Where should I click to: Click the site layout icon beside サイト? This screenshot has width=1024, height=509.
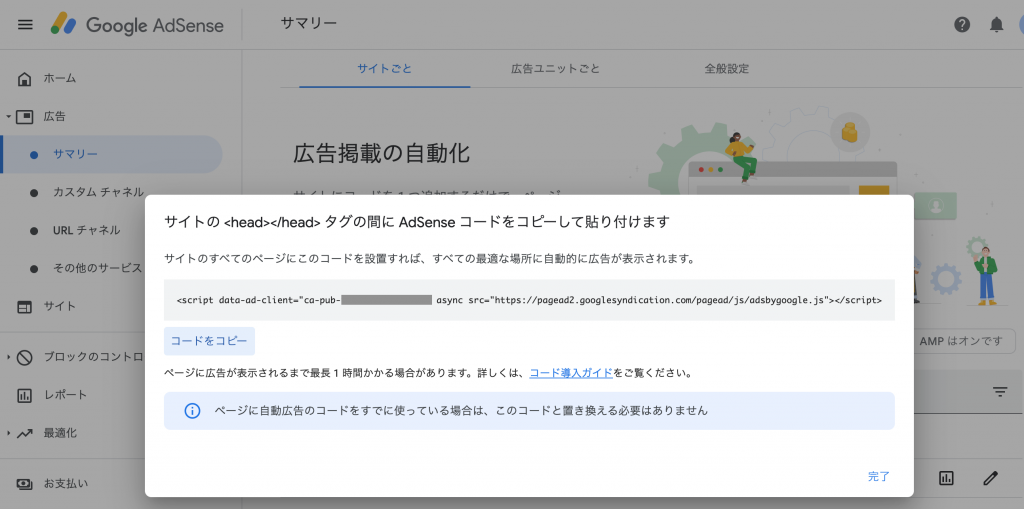pyautogui.click(x=25, y=306)
